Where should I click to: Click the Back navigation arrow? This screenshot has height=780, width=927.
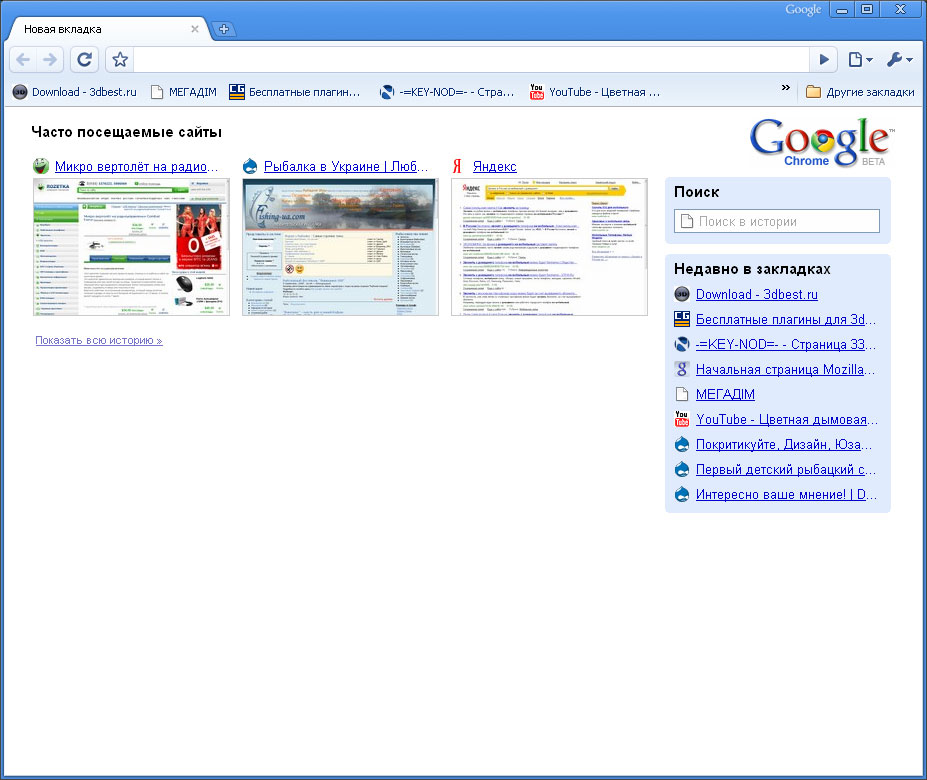pos(24,60)
